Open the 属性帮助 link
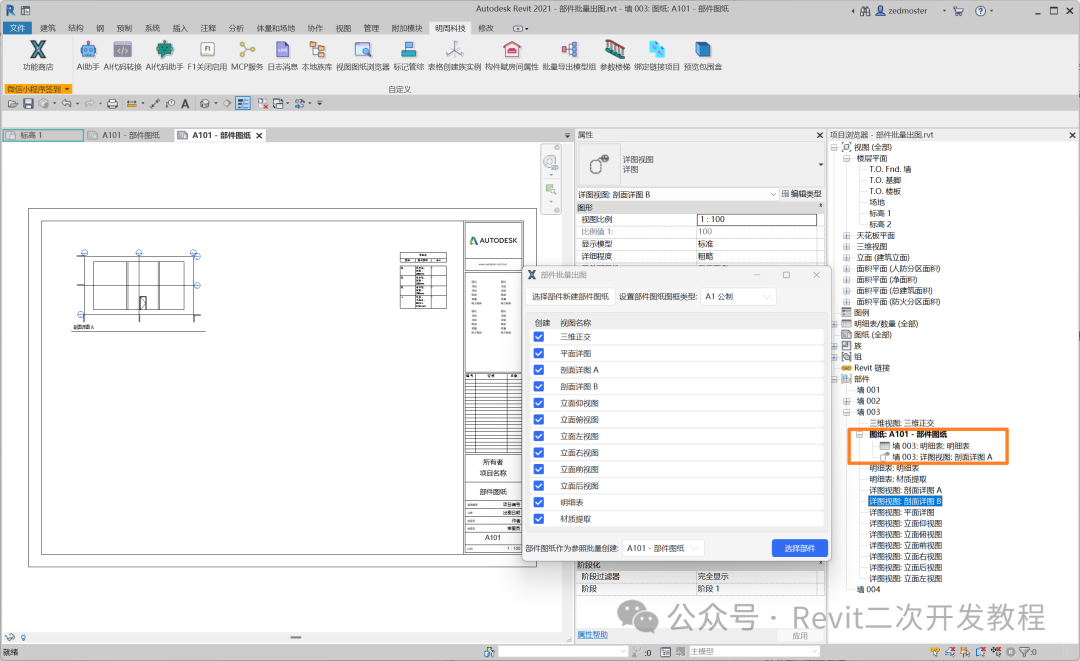This screenshot has height=661, width=1080. (x=592, y=635)
